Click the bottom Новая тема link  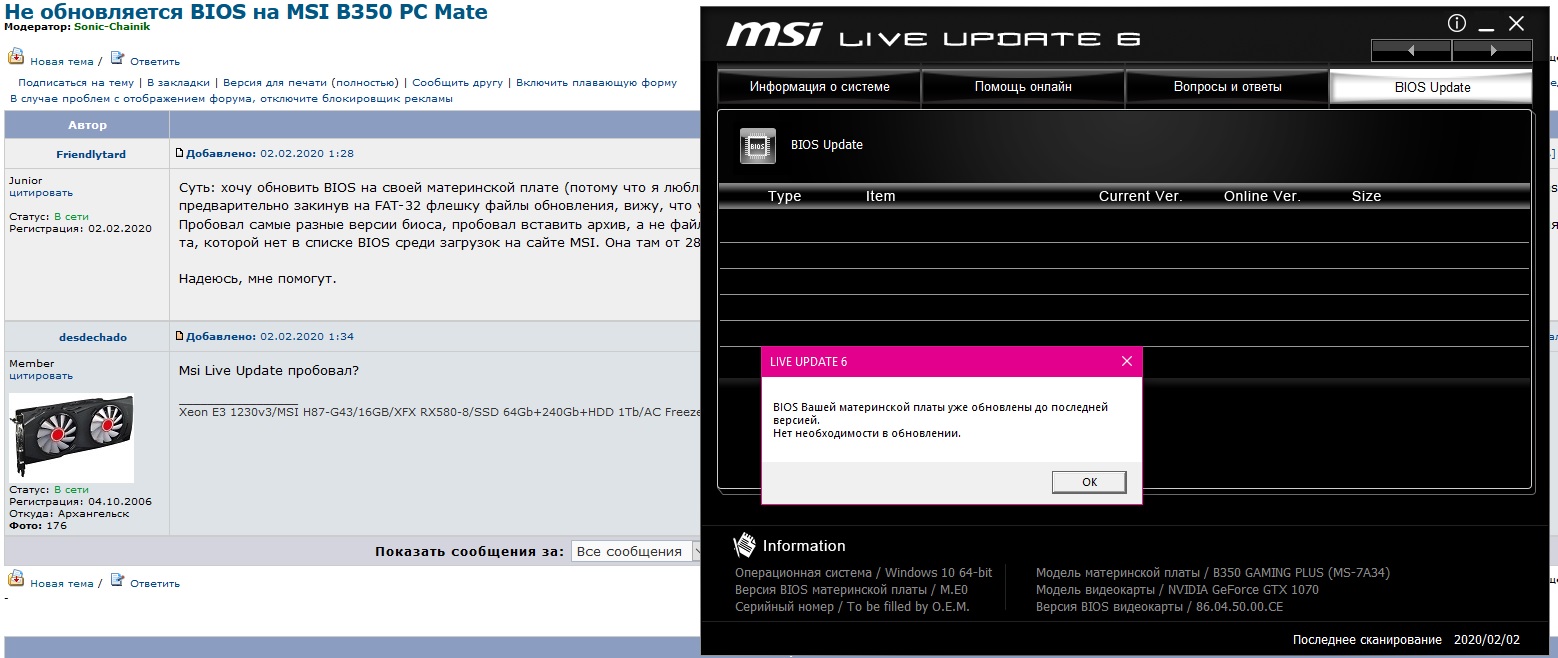[x=61, y=583]
